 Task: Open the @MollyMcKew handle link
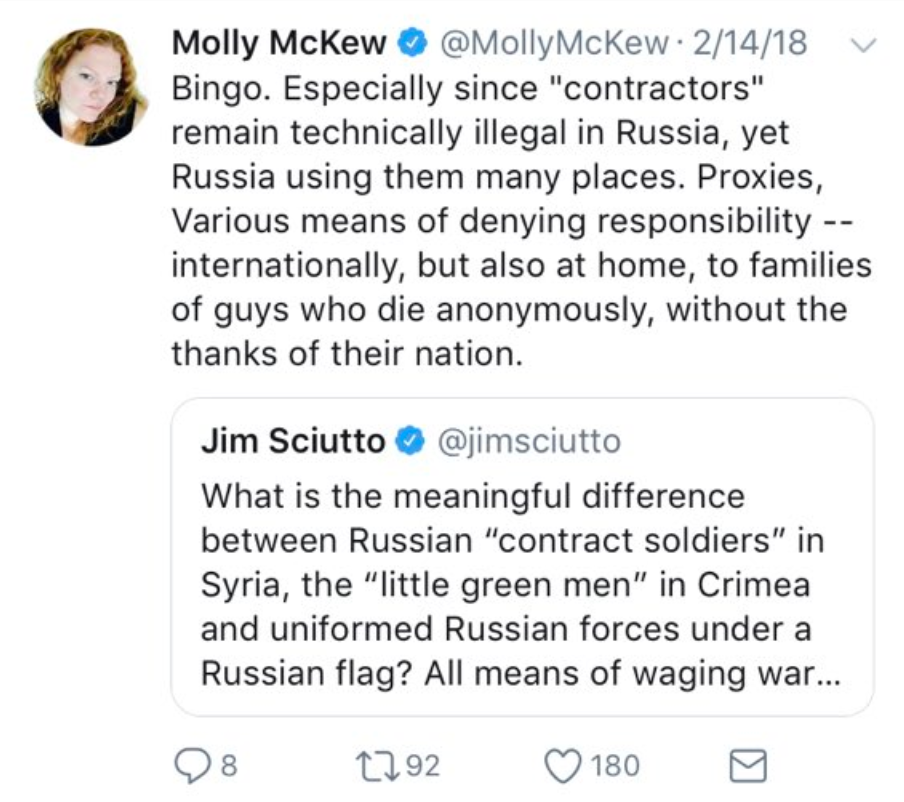(554, 44)
